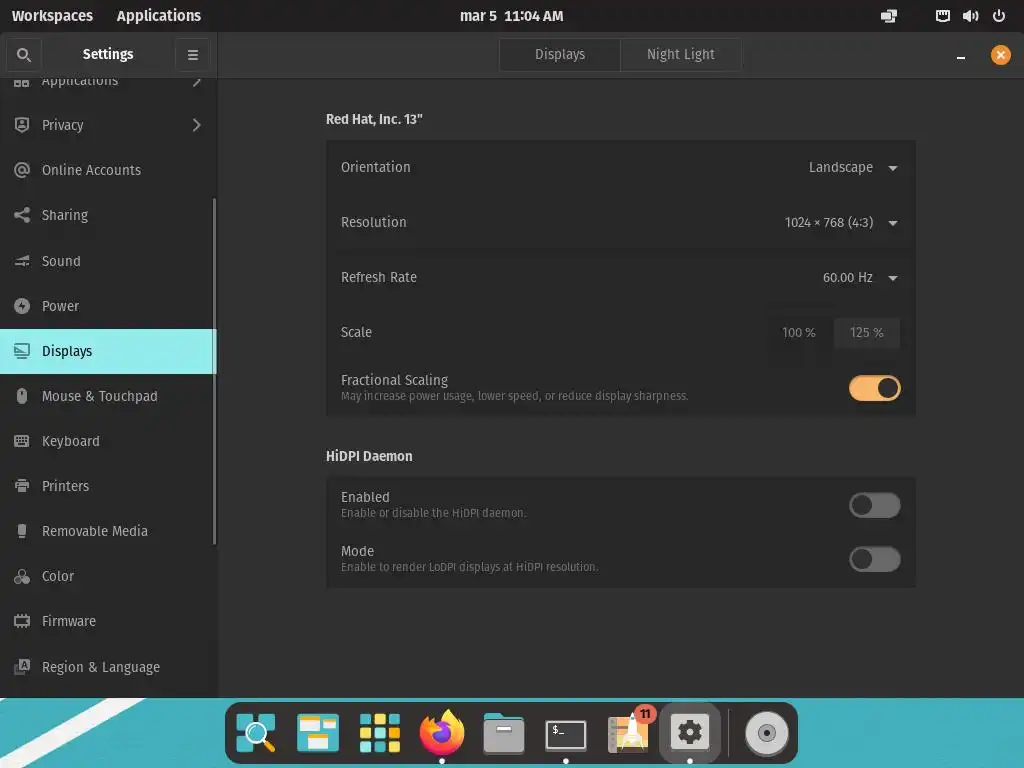The image size is (1024, 768).
Task: Click the Color icon in sidebar
Action: coord(22,576)
